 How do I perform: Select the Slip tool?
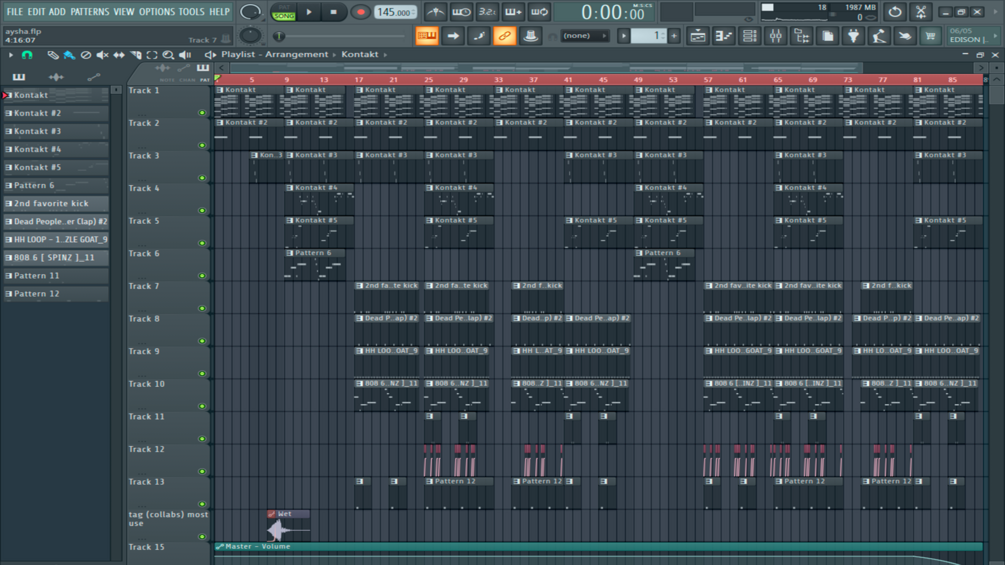[x=119, y=55]
